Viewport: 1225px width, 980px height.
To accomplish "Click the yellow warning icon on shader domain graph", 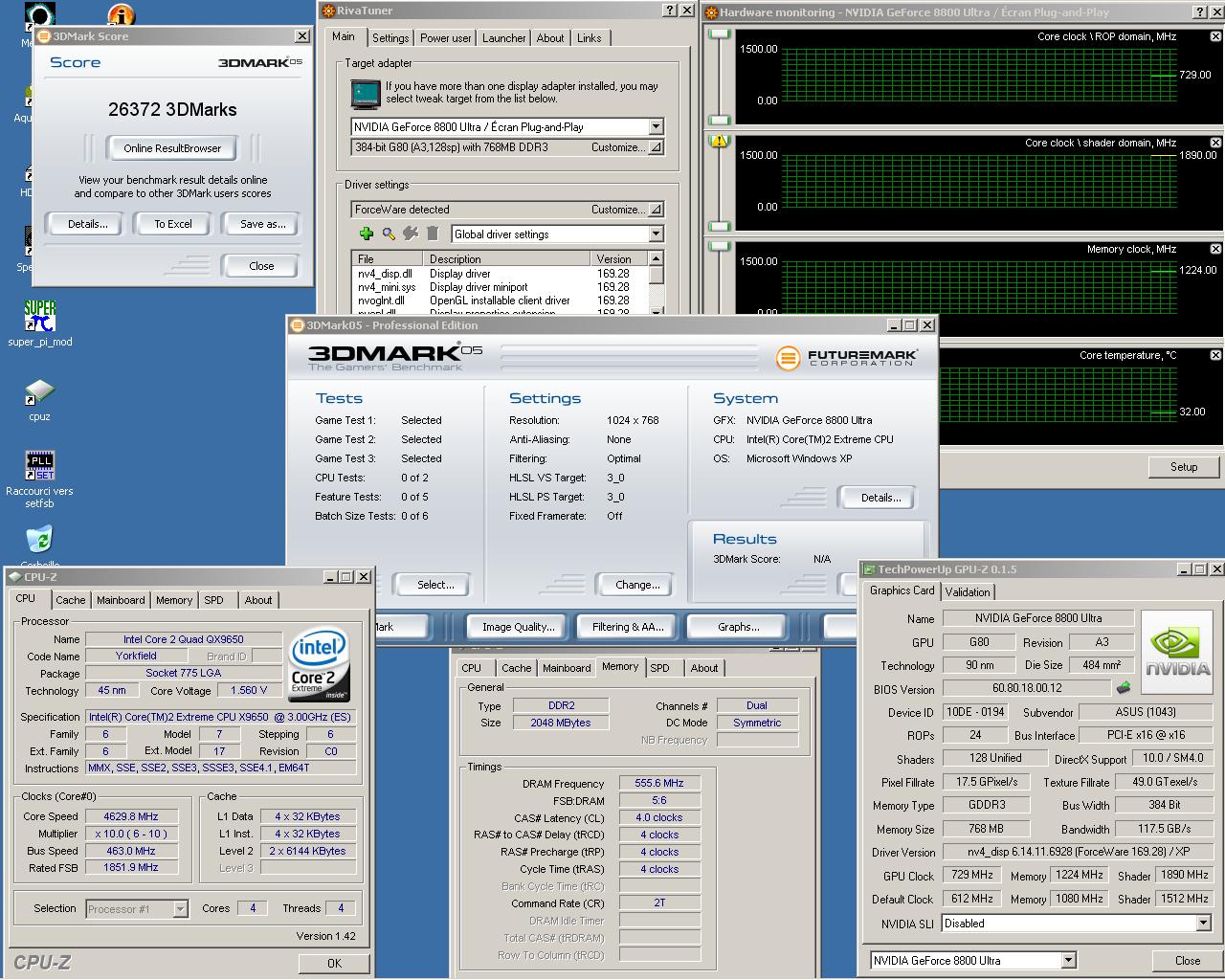I will click(720, 141).
